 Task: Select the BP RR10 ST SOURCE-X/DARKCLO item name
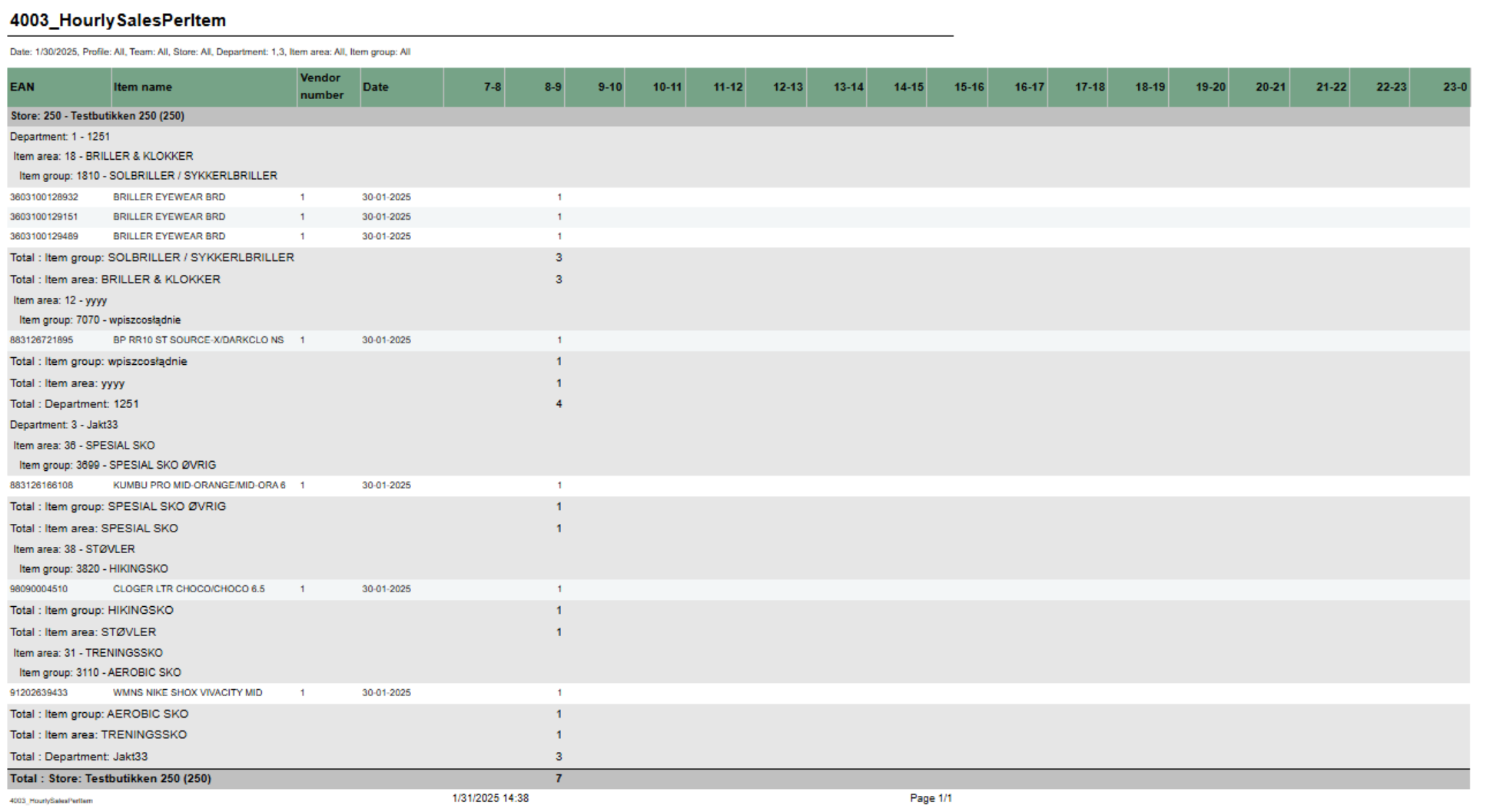[x=198, y=340]
